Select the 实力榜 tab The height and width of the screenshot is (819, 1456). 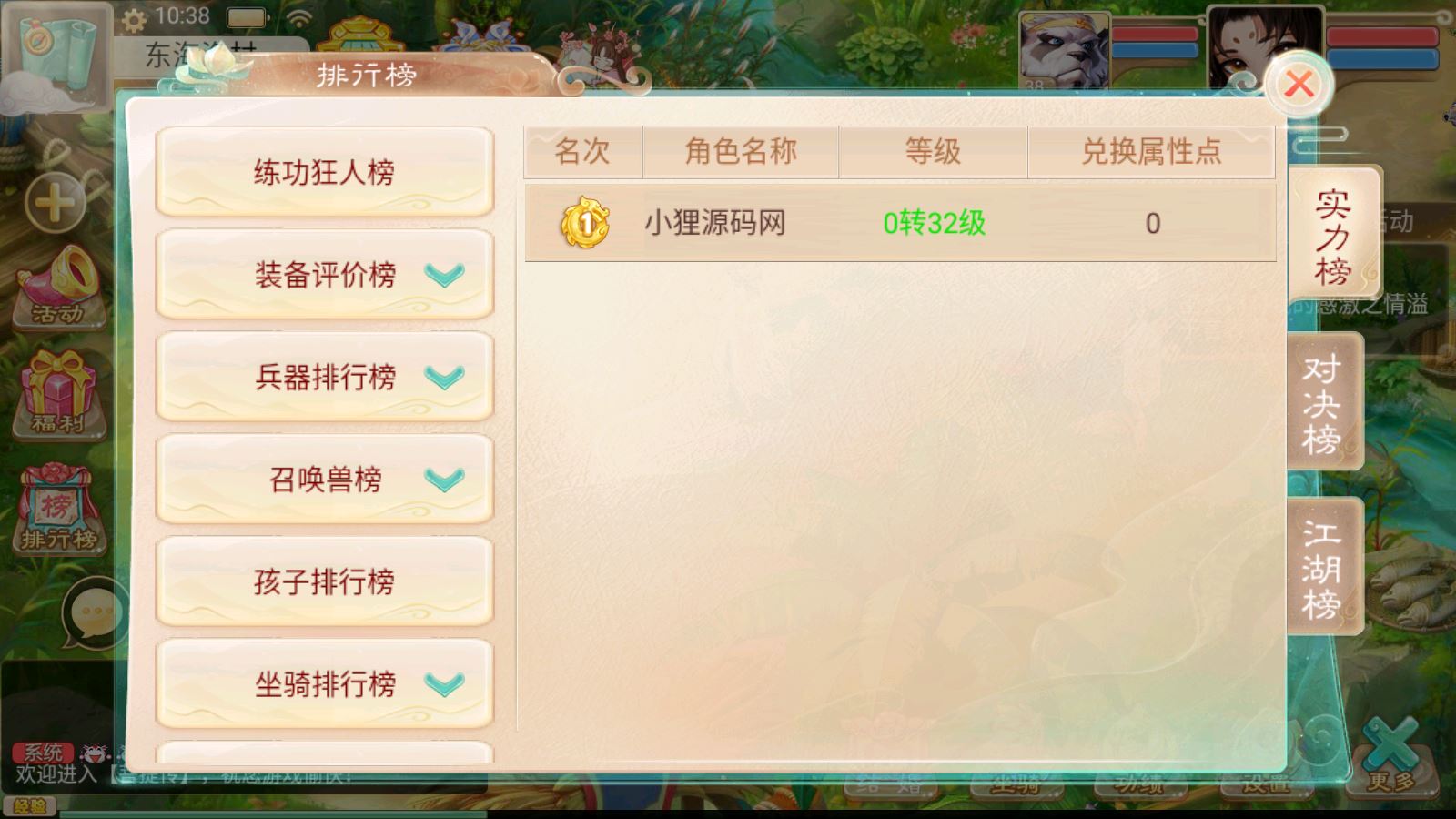pyautogui.click(x=1333, y=235)
